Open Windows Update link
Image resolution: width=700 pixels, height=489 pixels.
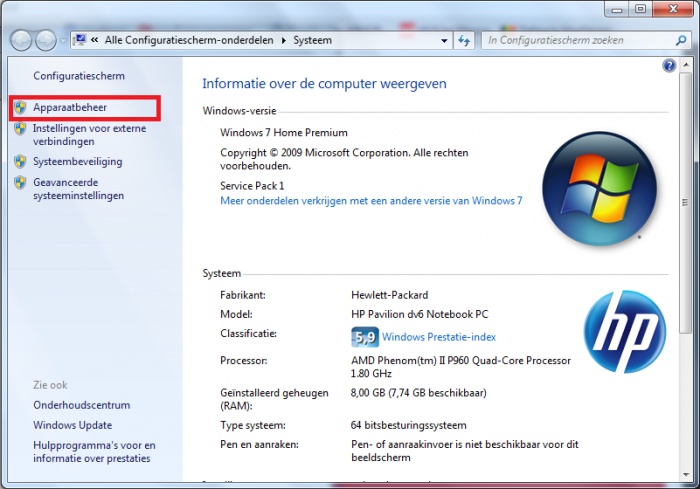click(72, 425)
